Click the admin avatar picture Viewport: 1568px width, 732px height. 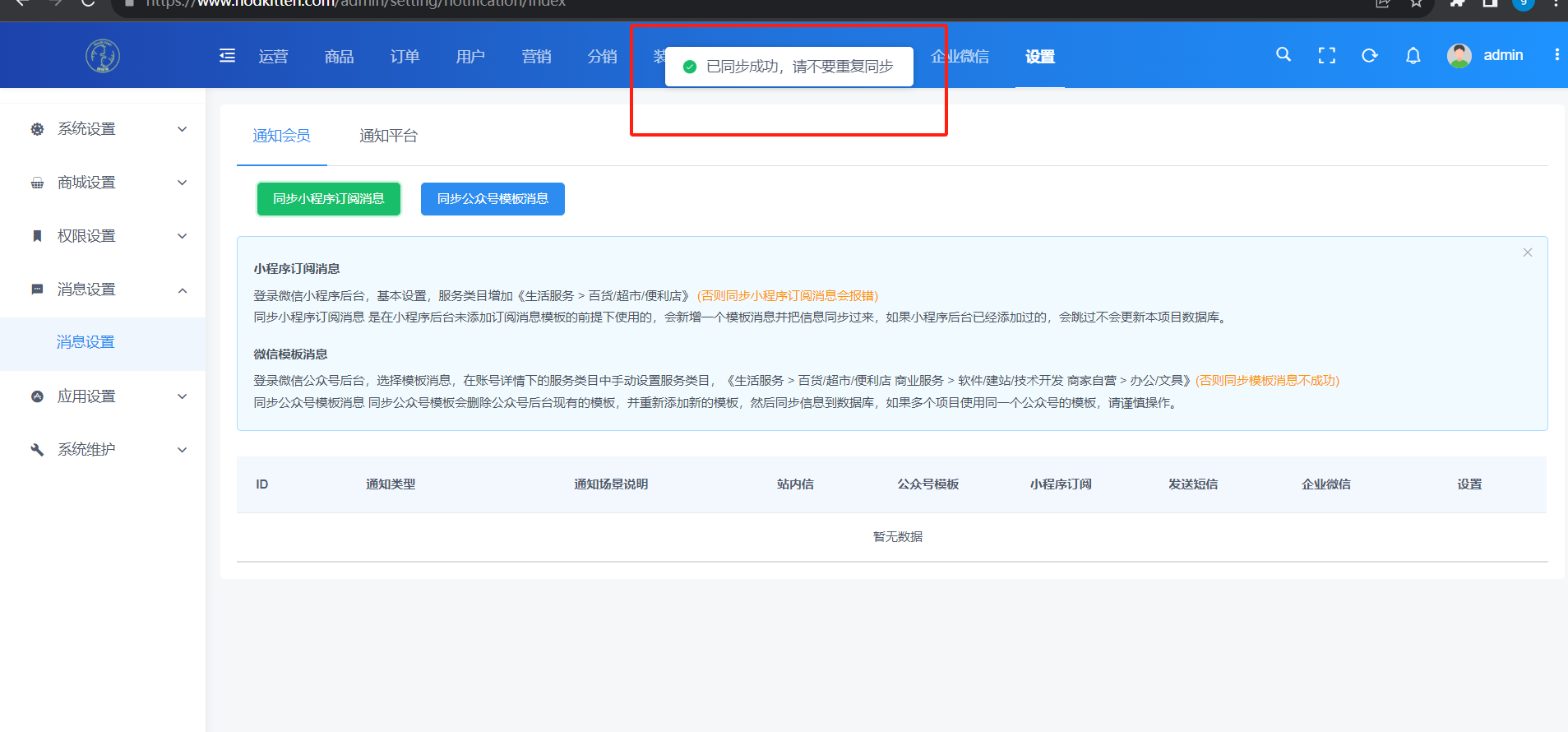[1459, 55]
